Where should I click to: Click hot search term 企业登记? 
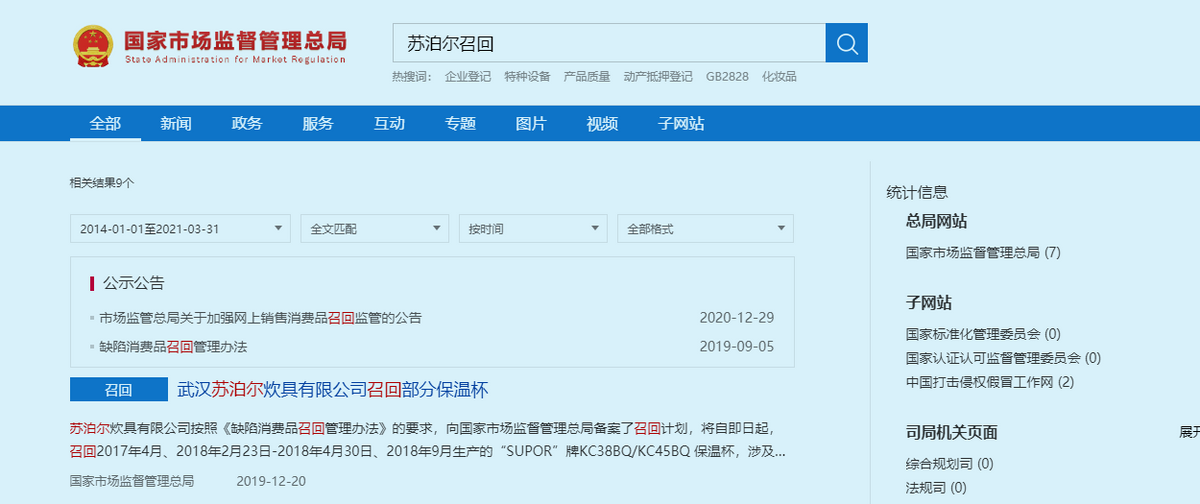click(468, 77)
